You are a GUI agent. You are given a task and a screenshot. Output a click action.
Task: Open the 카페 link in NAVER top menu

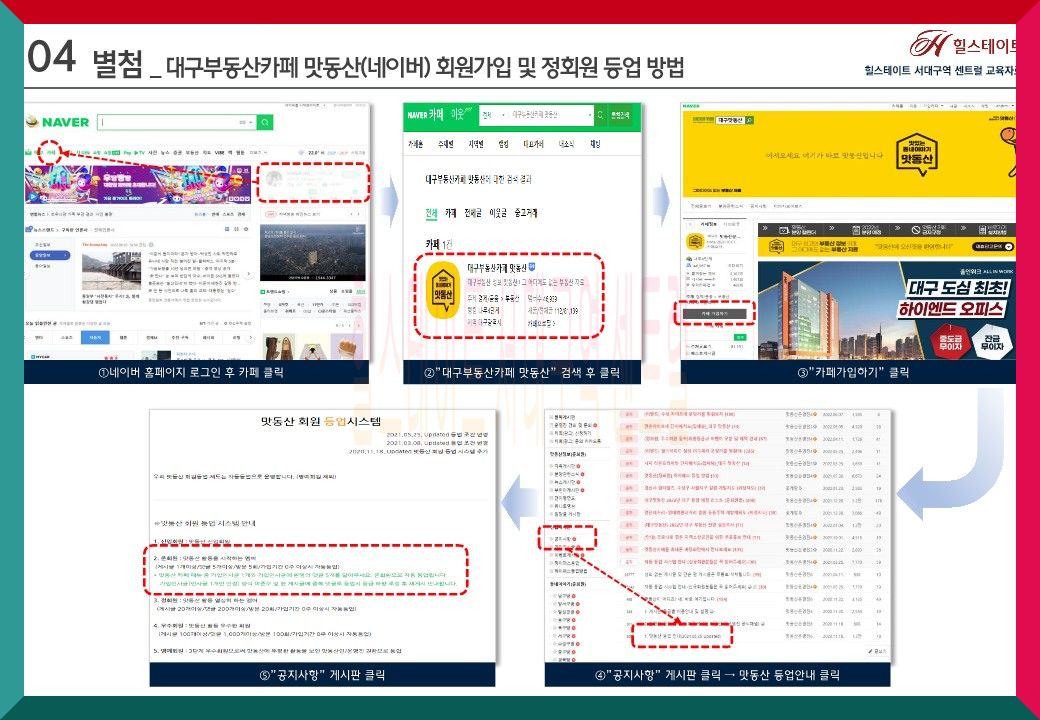[51, 152]
